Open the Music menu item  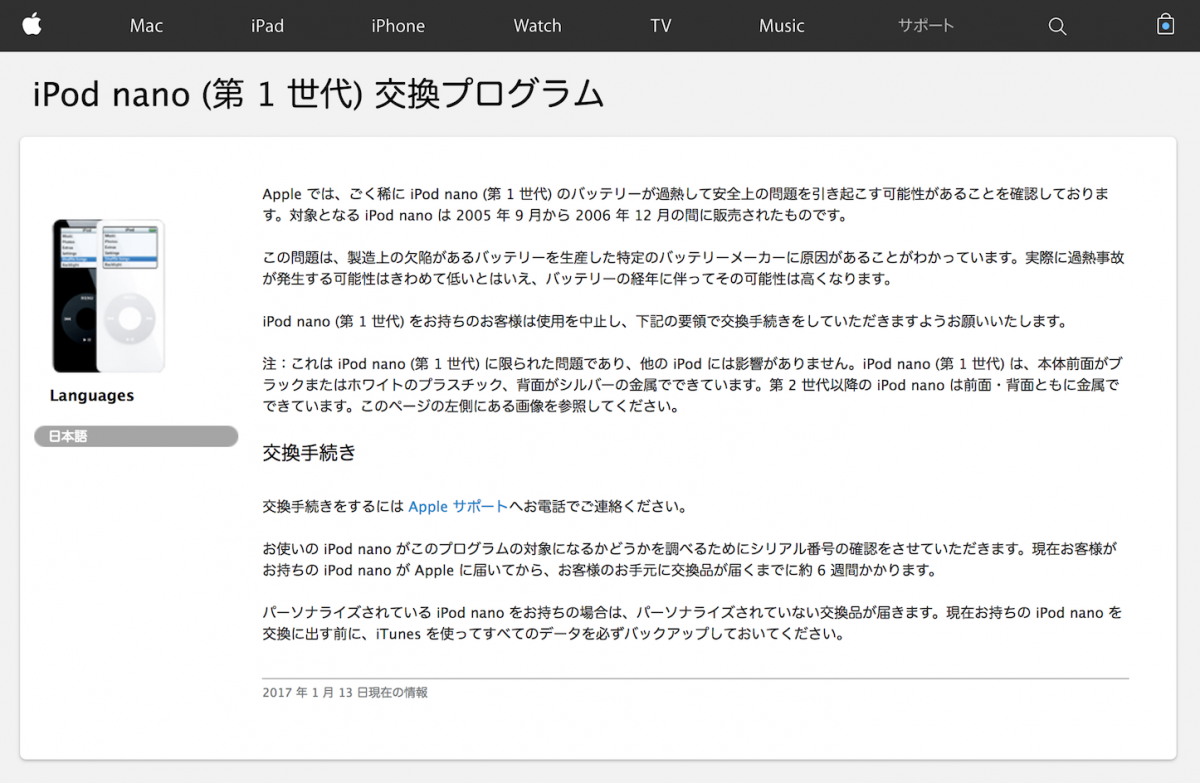[x=782, y=26]
